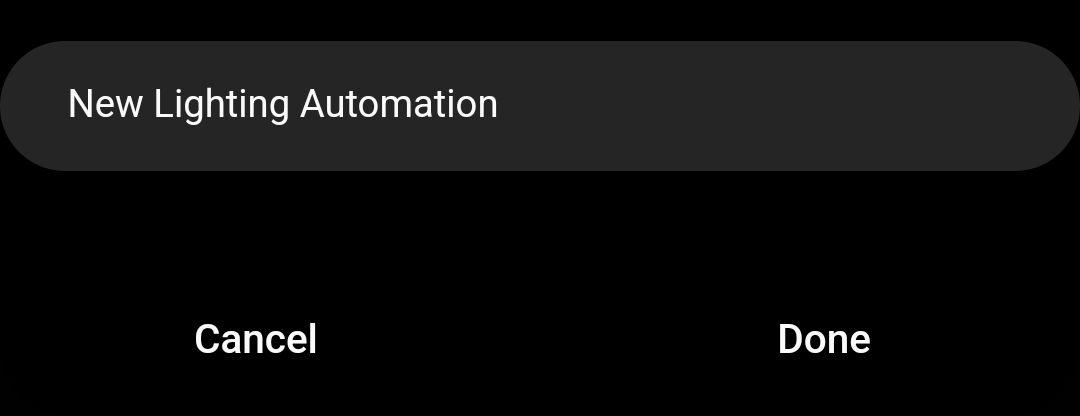Choose Done to apply New Lighting Automation
Image resolution: width=1080 pixels, height=416 pixels.
[824, 340]
